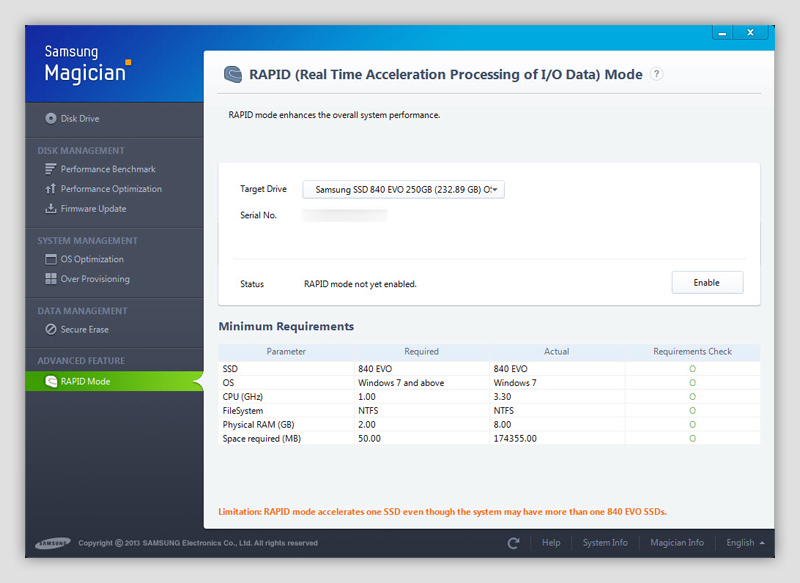
Task: Click the Firmware Update download icon
Action: 51,209
